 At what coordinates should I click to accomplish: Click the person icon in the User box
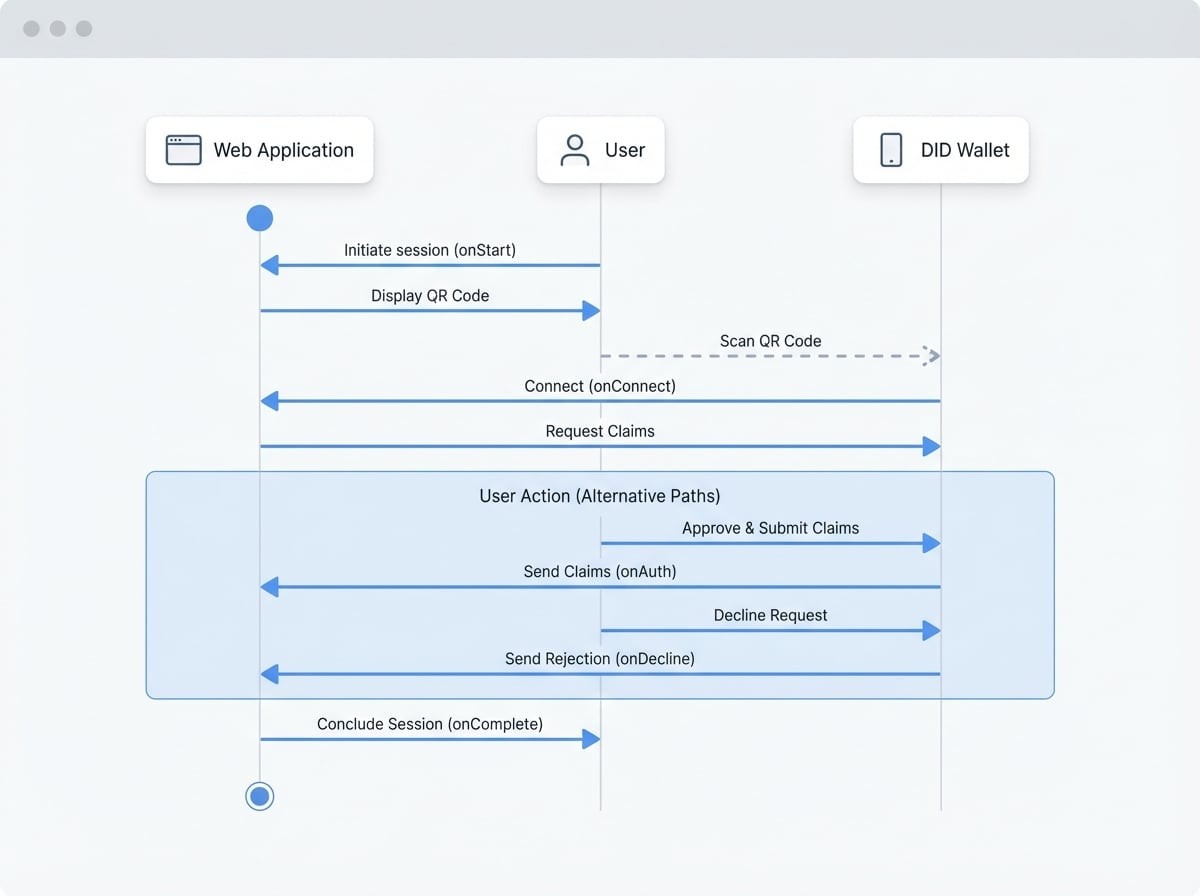point(575,150)
